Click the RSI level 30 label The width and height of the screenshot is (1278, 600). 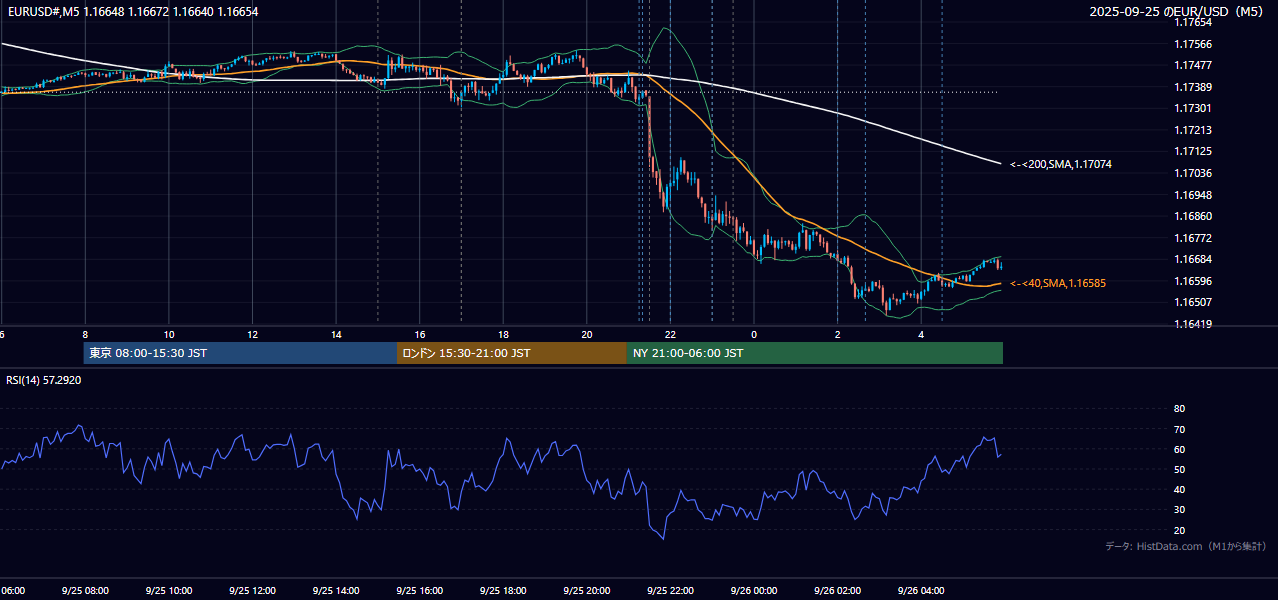tap(1179, 510)
